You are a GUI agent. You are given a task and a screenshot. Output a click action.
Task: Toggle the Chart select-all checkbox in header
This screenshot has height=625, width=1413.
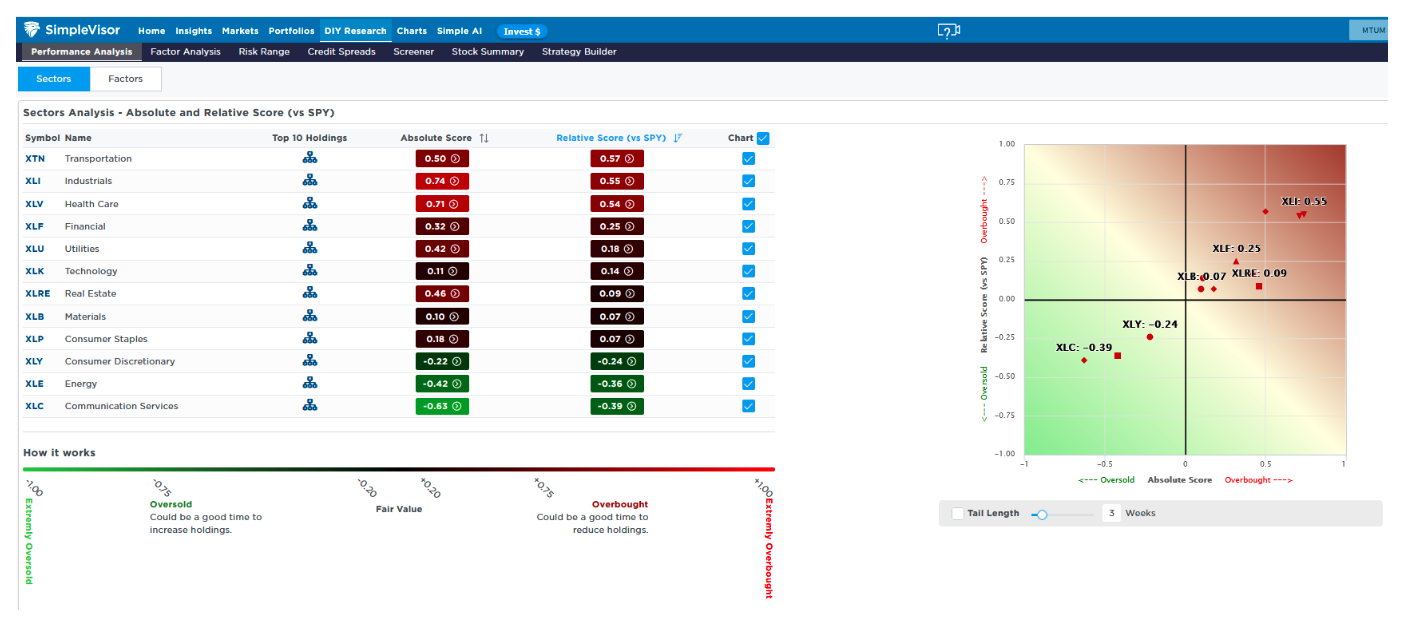click(764, 138)
